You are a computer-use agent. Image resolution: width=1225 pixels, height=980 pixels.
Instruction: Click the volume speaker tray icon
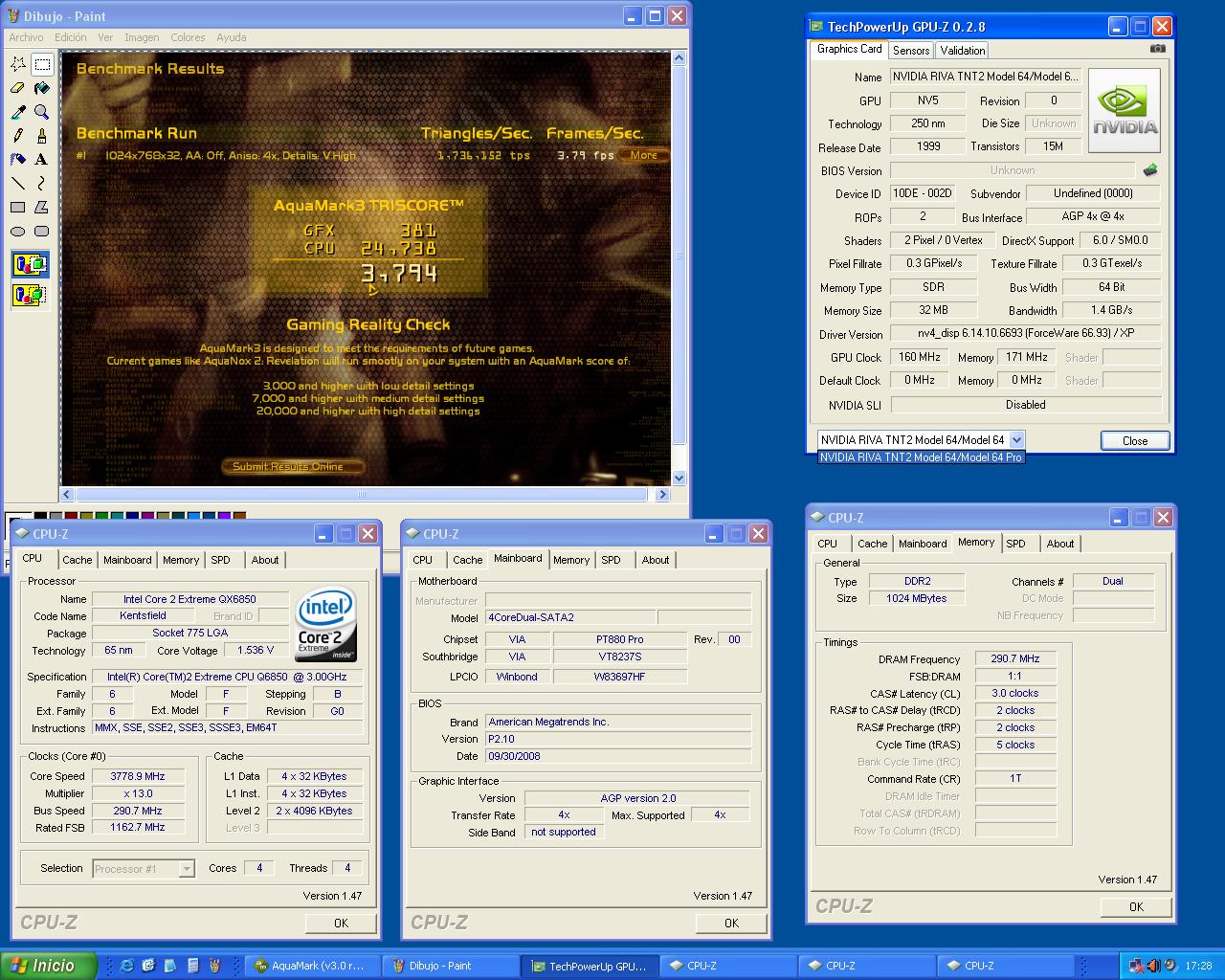tap(1153, 966)
